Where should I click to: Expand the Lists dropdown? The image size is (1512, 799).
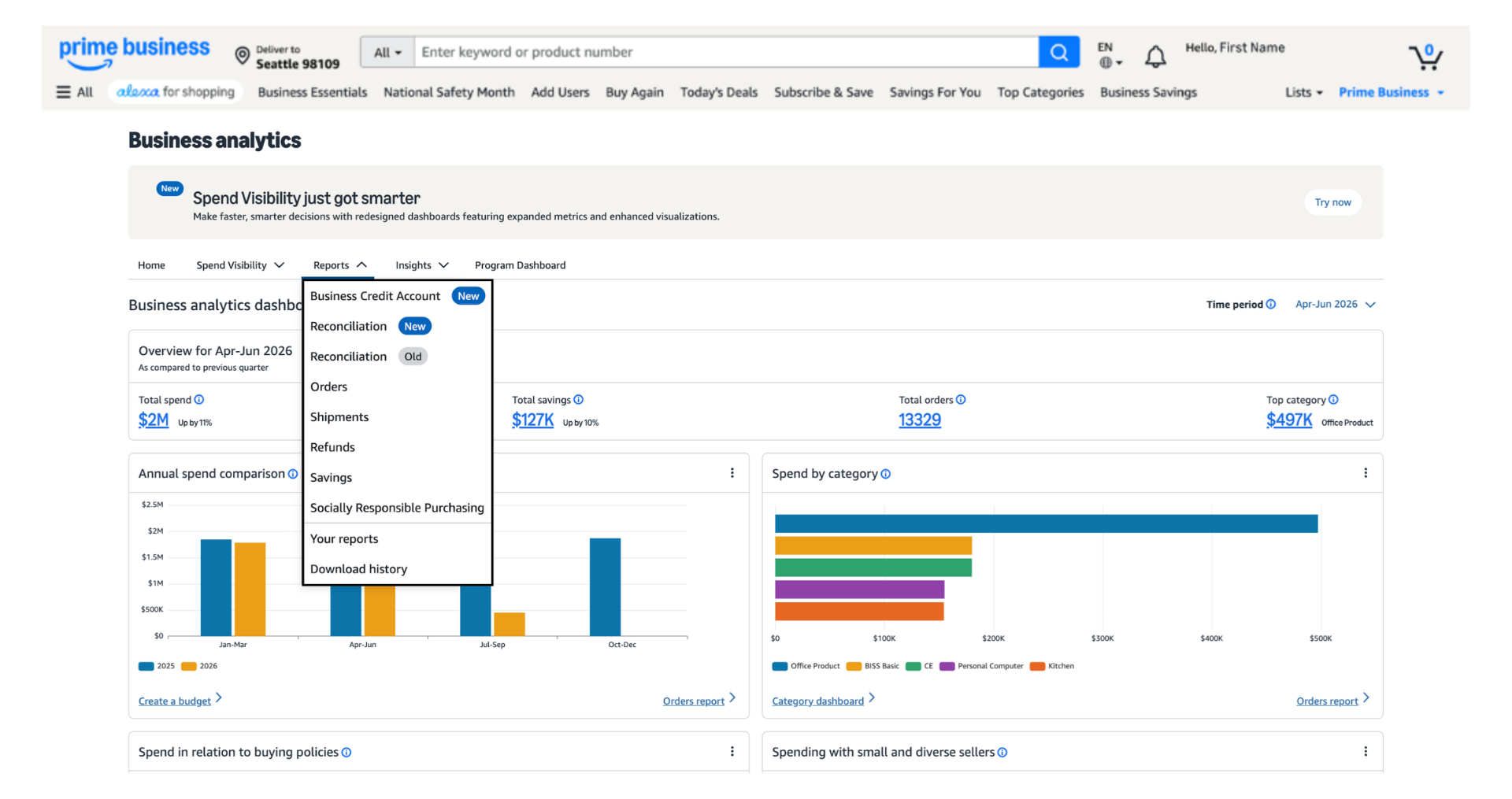(1304, 92)
